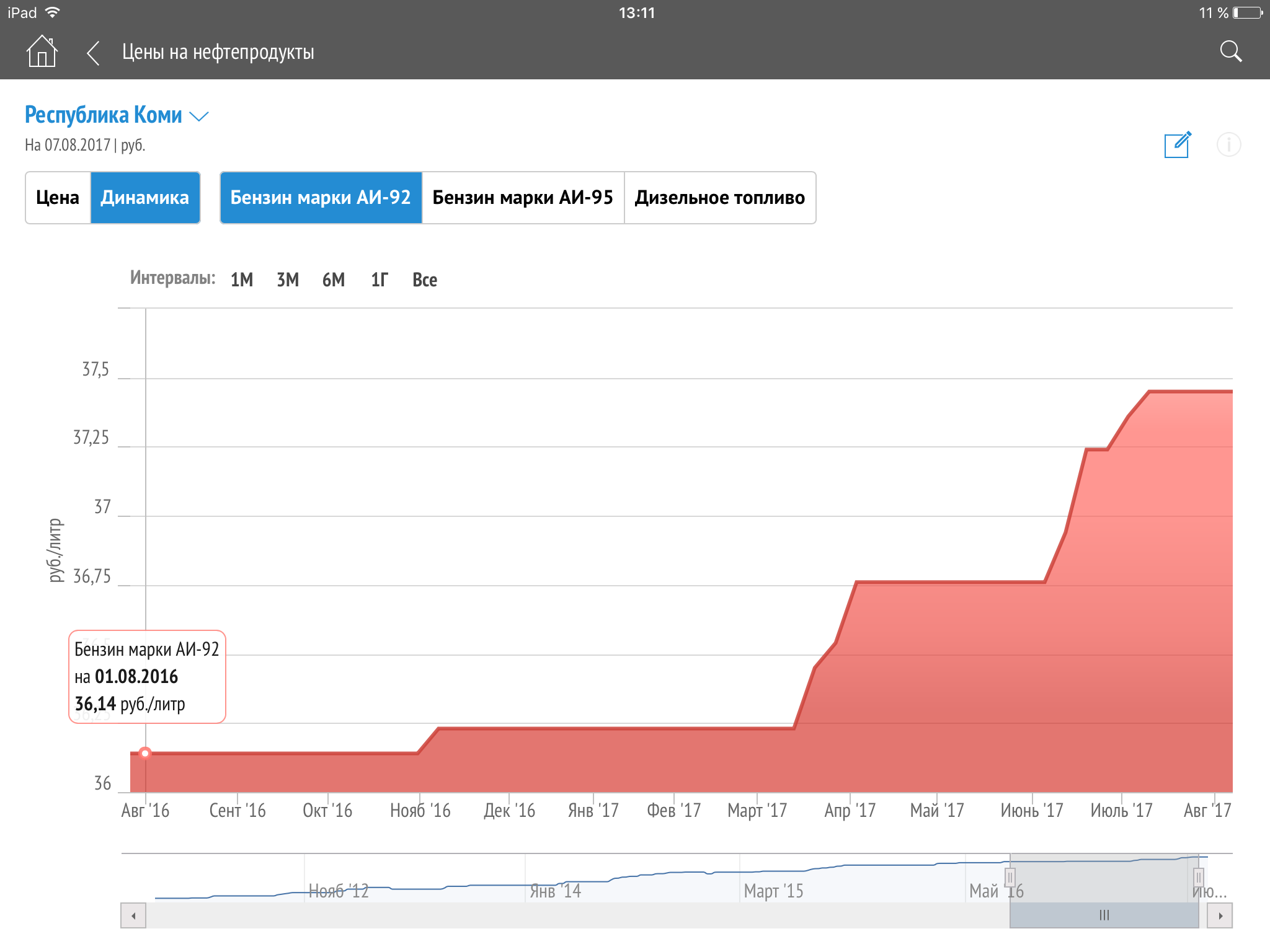Screen dimensions: 1270x952
Task: Tap the edit note pencil icon
Action: (x=1177, y=145)
